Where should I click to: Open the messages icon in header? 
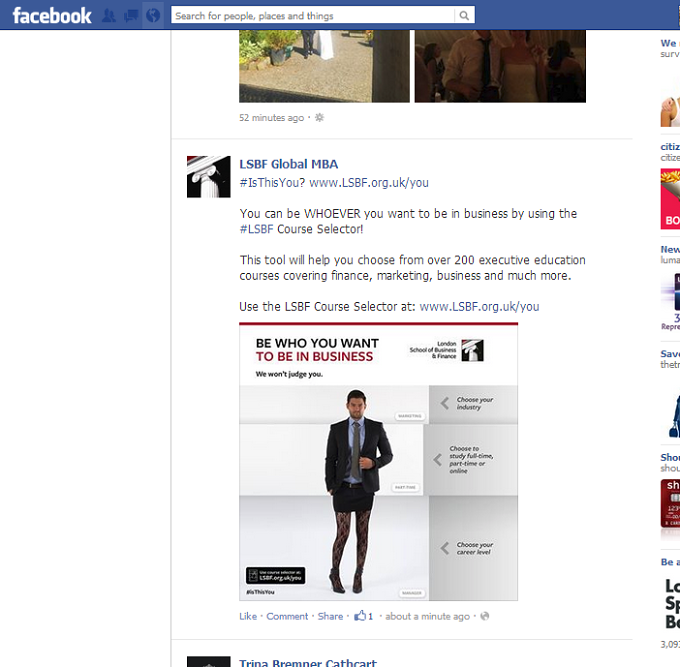click(x=131, y=16)
